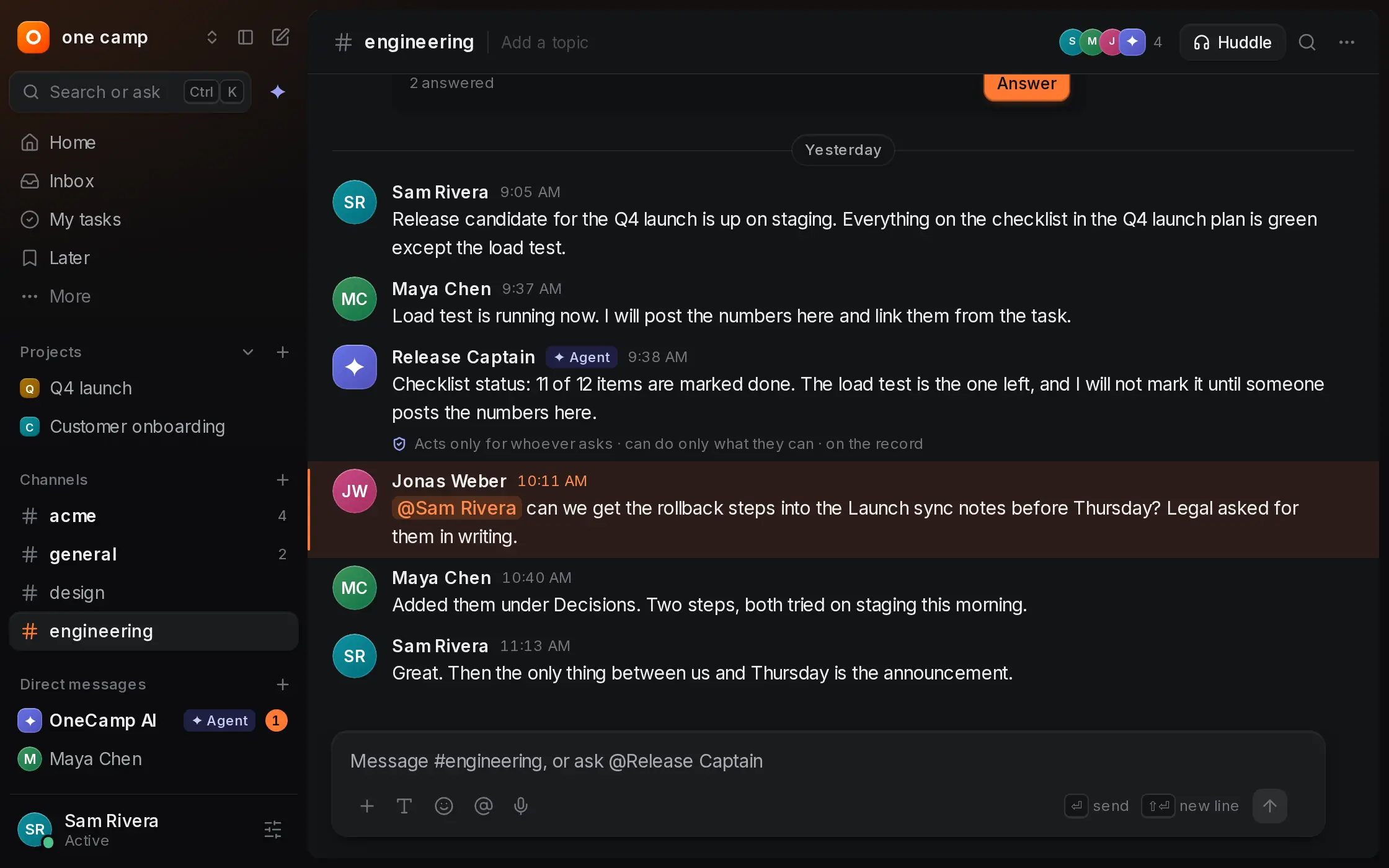Focus the Search or ask field
1389x868 pixels.
click(x=130, y=92)
